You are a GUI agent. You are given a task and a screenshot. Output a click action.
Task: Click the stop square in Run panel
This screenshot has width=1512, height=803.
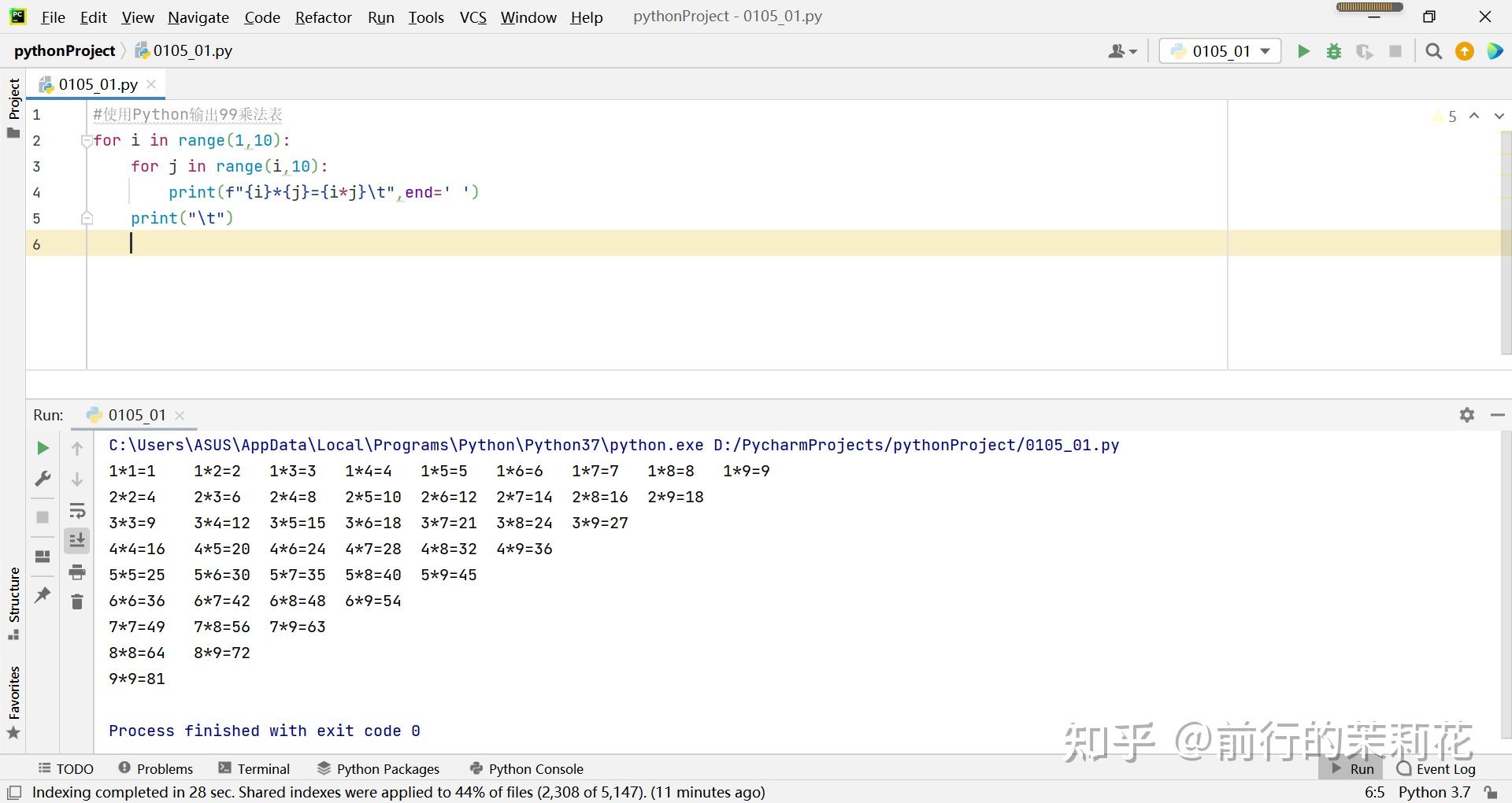(x=43, y=517)
